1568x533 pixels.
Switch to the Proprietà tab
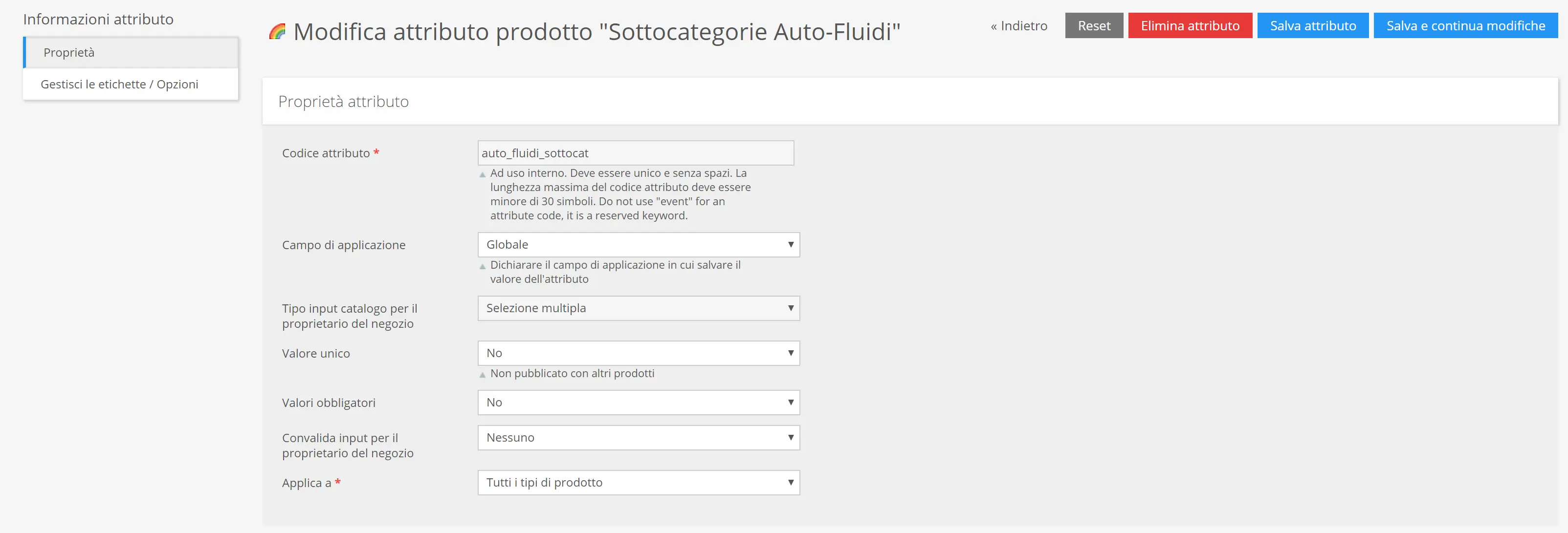pos(69,53)
